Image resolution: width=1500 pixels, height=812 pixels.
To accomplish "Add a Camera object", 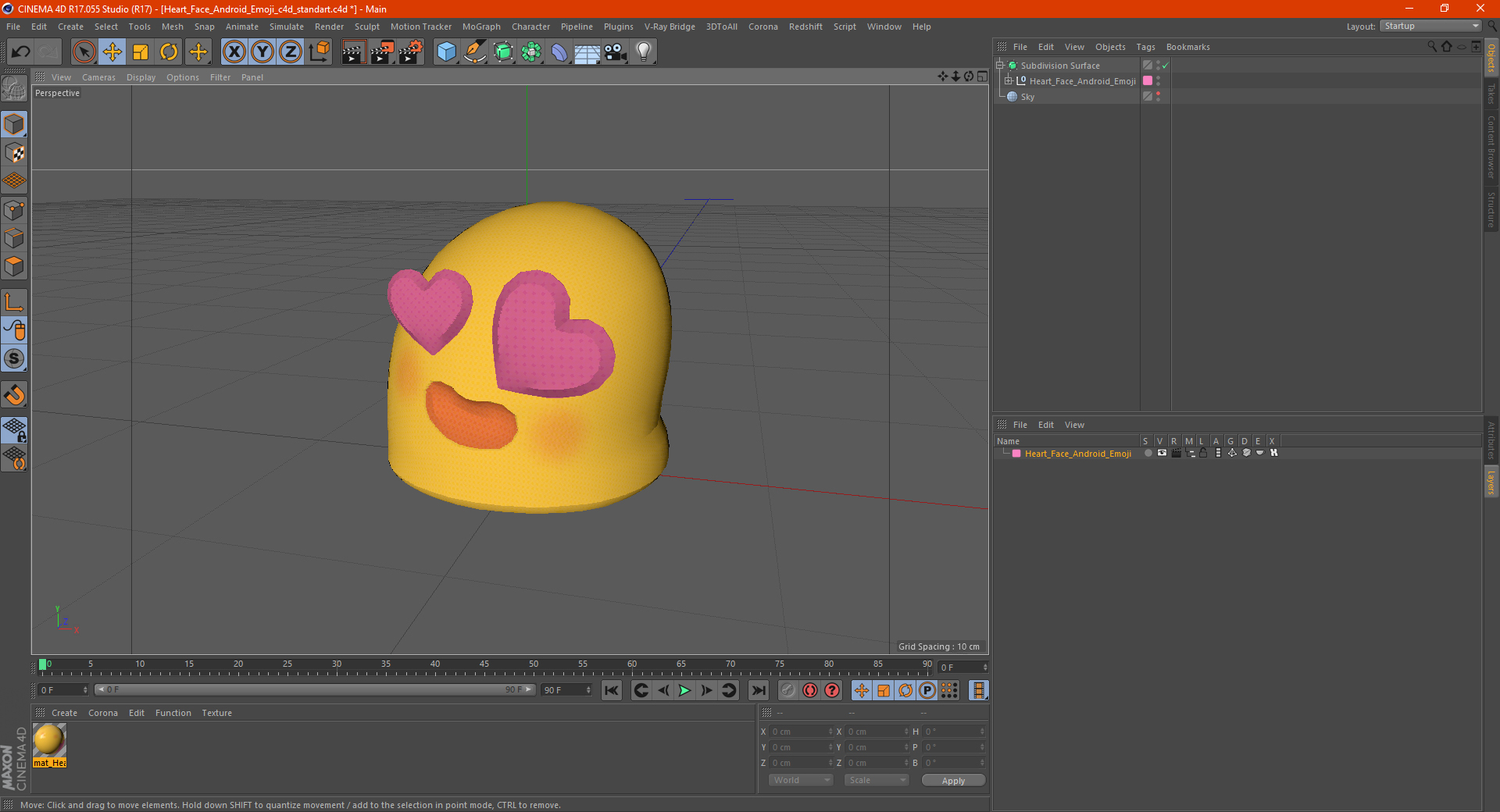I will (x=616, y=52).
